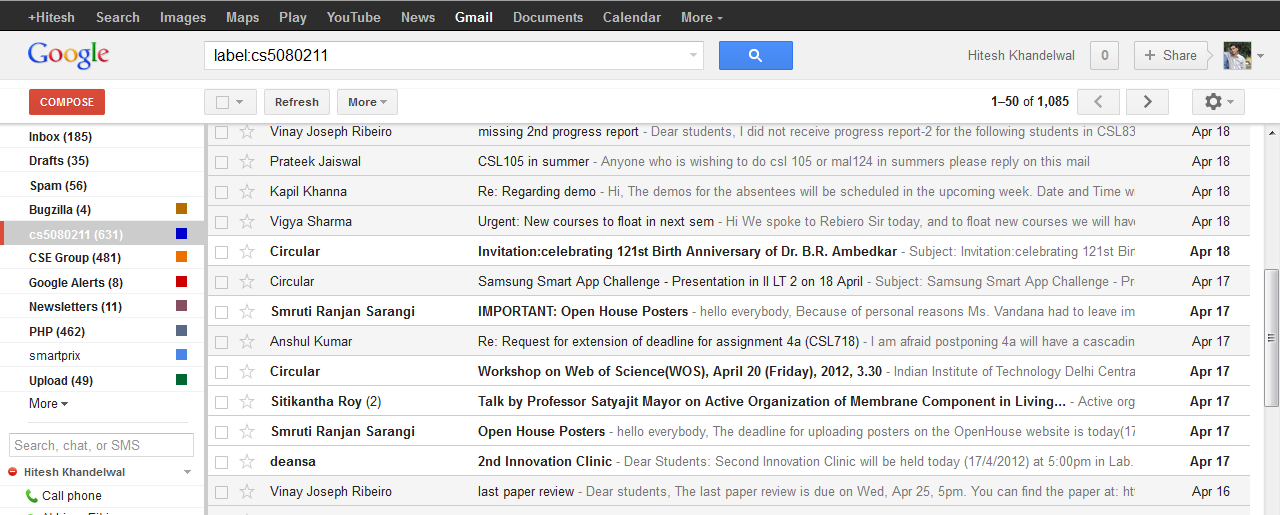Open the PHP (462) label
The height and width of the screenshot is (515, 1280).
point(57,331)
